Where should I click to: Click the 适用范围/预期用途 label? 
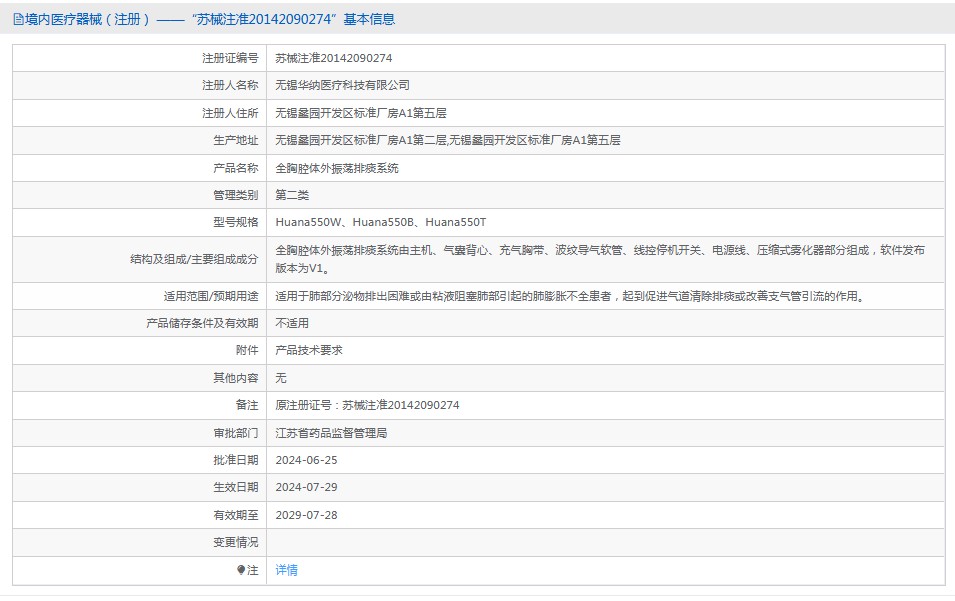211,296
